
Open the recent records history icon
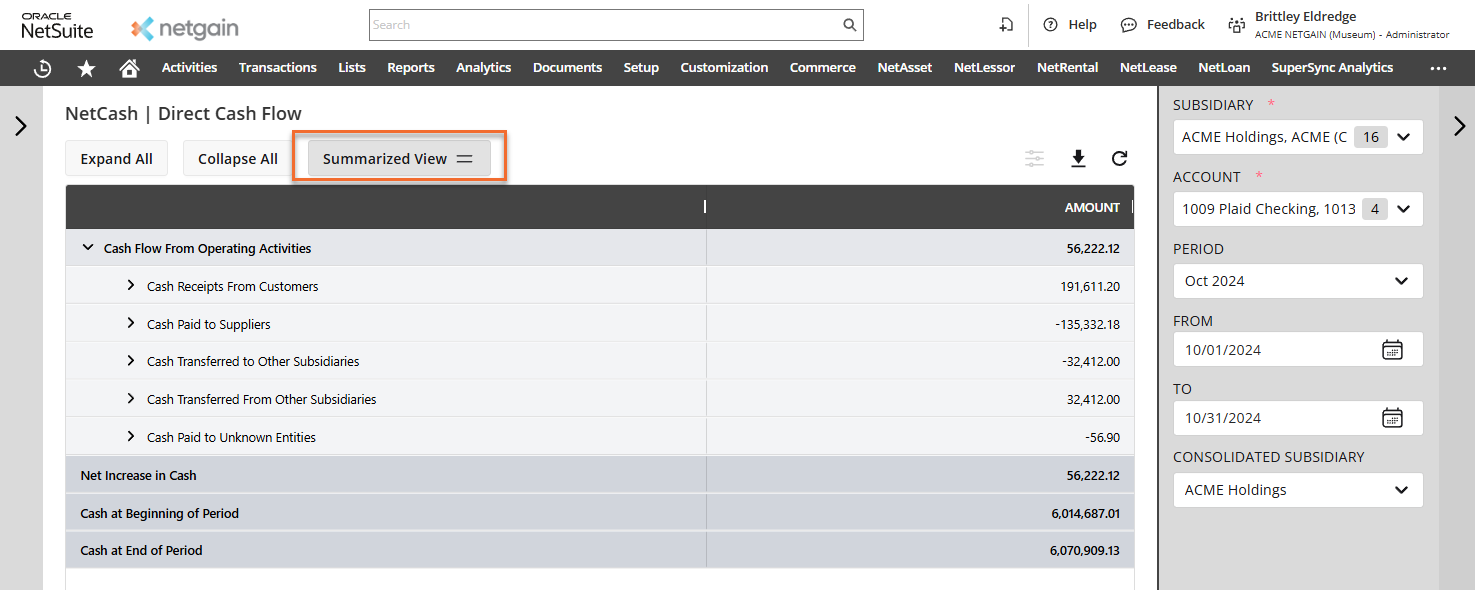point(42,68)
